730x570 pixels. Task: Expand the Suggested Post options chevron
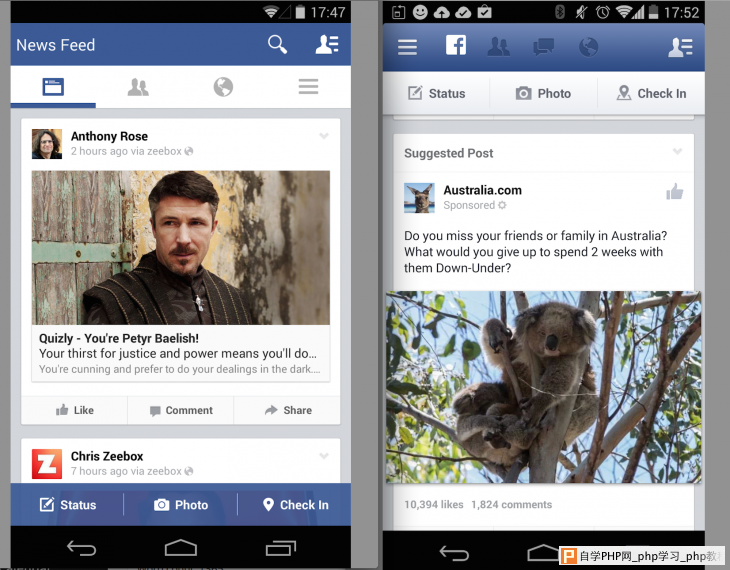coord(677,151)
